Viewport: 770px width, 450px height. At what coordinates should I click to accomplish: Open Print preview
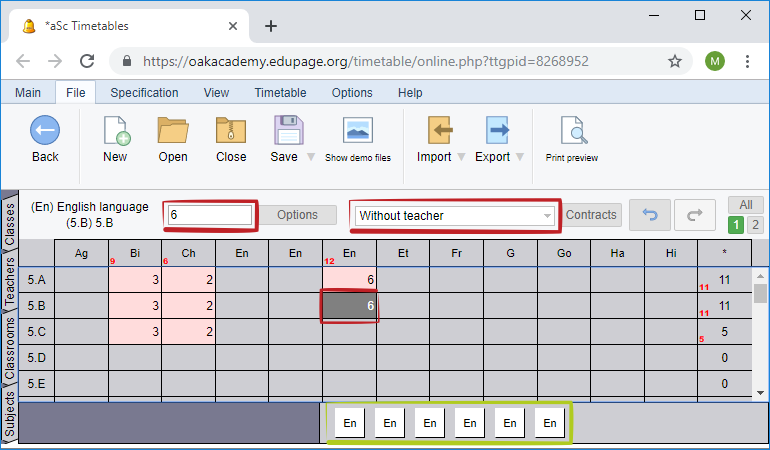pyautogui.click(x=572, y=131)
